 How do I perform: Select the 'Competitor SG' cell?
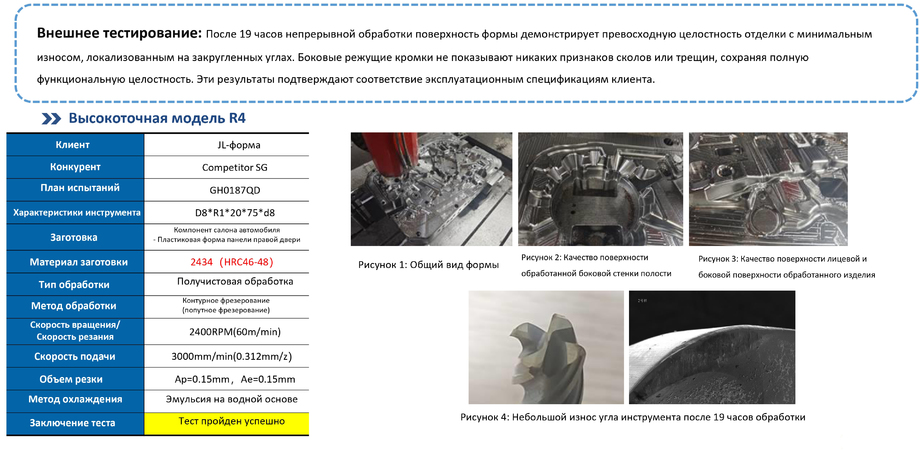226,167
